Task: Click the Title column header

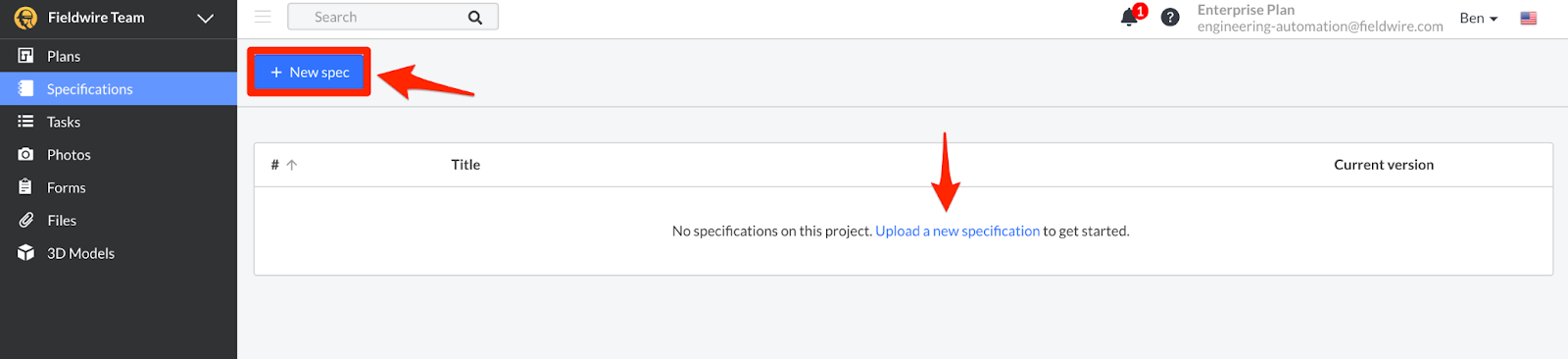Action: (x=465, y=165)
